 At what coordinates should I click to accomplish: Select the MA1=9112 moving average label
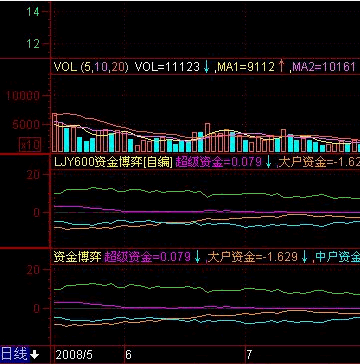[x=246, y=67]
